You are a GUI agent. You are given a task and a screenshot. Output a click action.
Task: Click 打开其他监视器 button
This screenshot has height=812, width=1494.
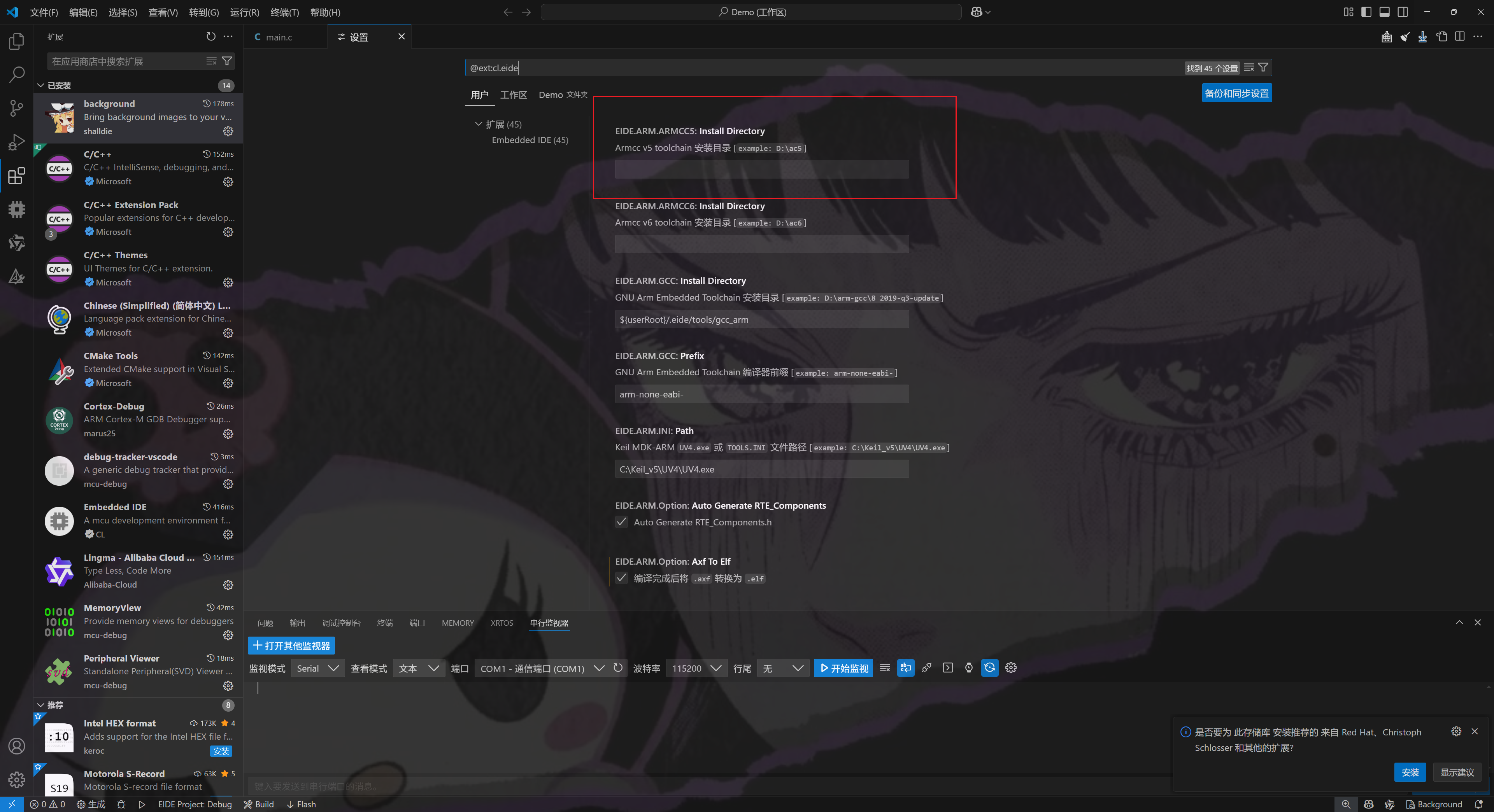[291, 645]
